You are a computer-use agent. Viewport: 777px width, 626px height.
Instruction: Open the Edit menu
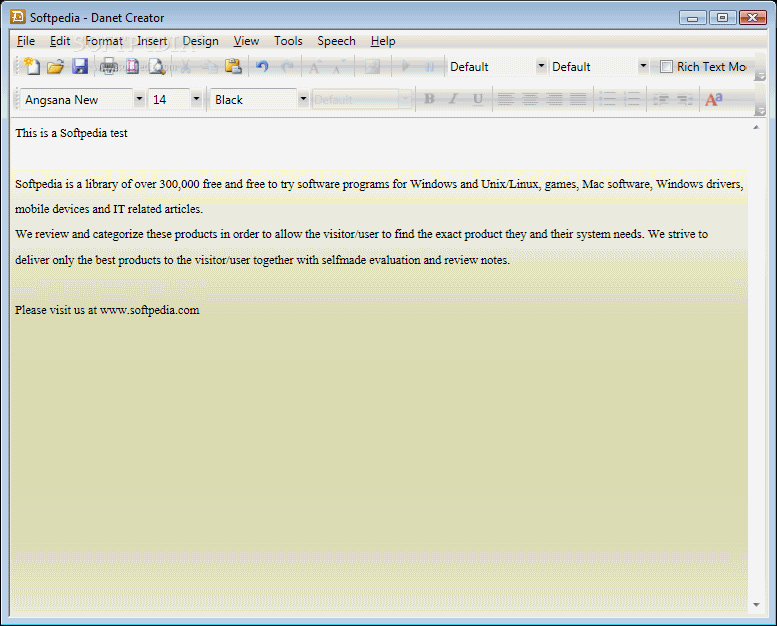tap(60, 41)
